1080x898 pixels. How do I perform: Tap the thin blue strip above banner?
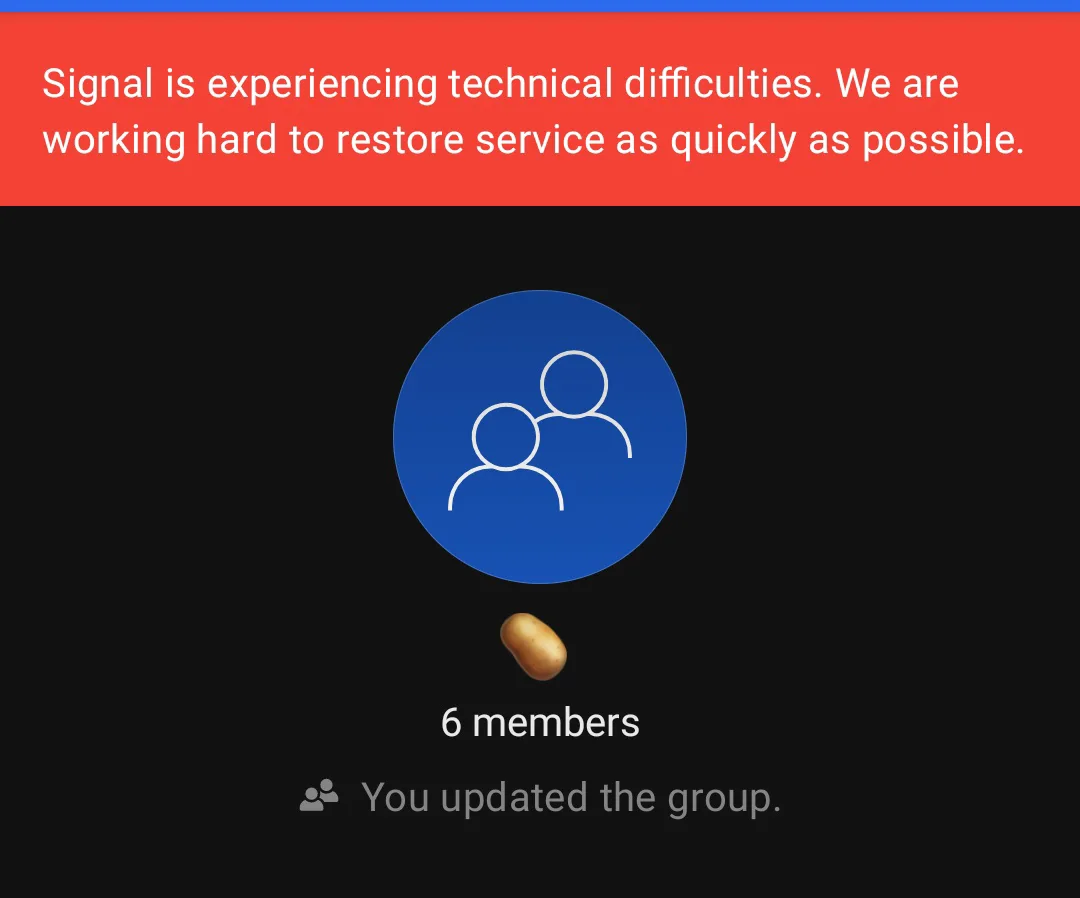[540, 6]
